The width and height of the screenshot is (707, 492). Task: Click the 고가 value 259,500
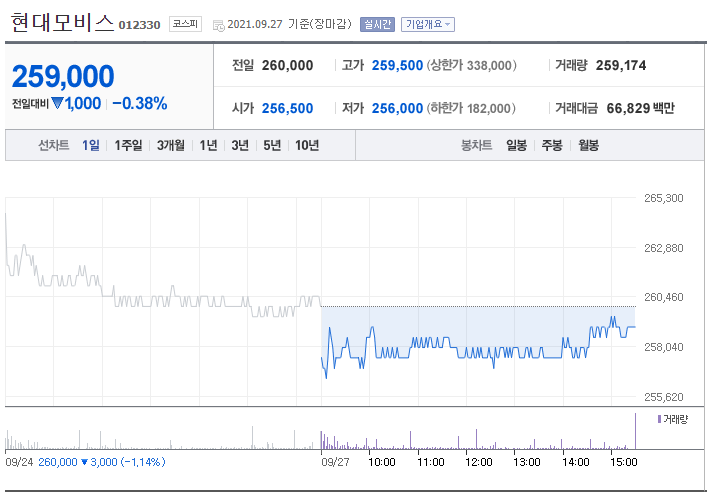(x=397, y=65)
